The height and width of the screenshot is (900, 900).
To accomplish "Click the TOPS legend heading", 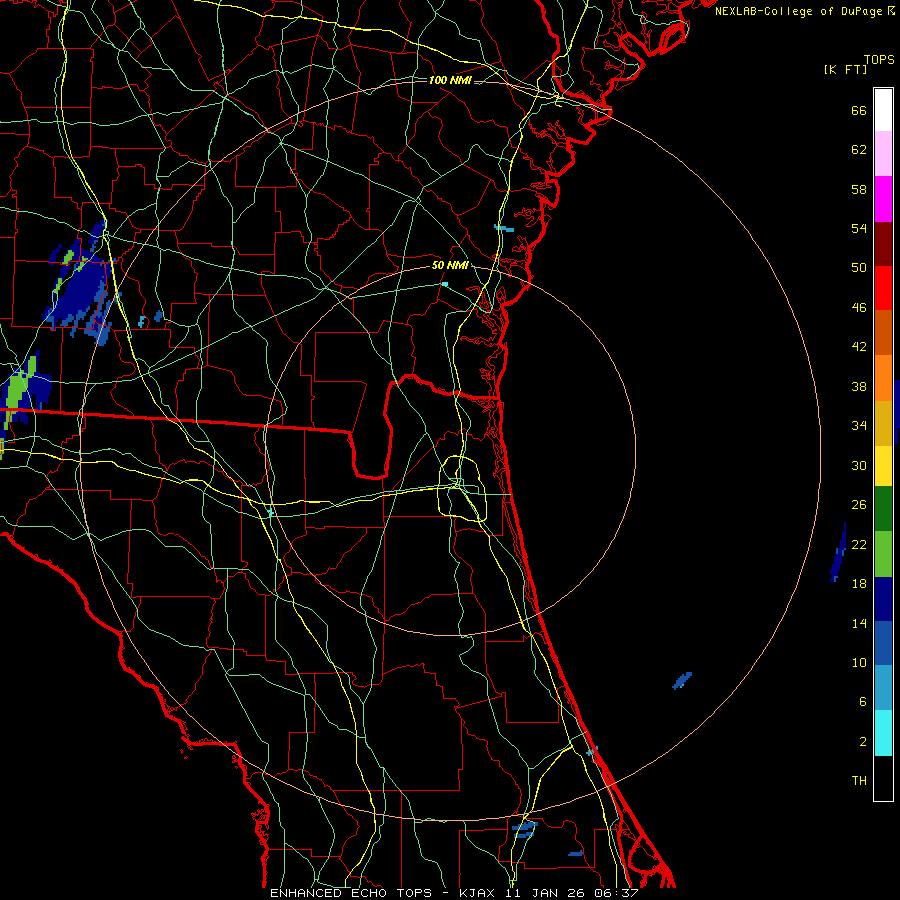I will [x=879, y=60].
